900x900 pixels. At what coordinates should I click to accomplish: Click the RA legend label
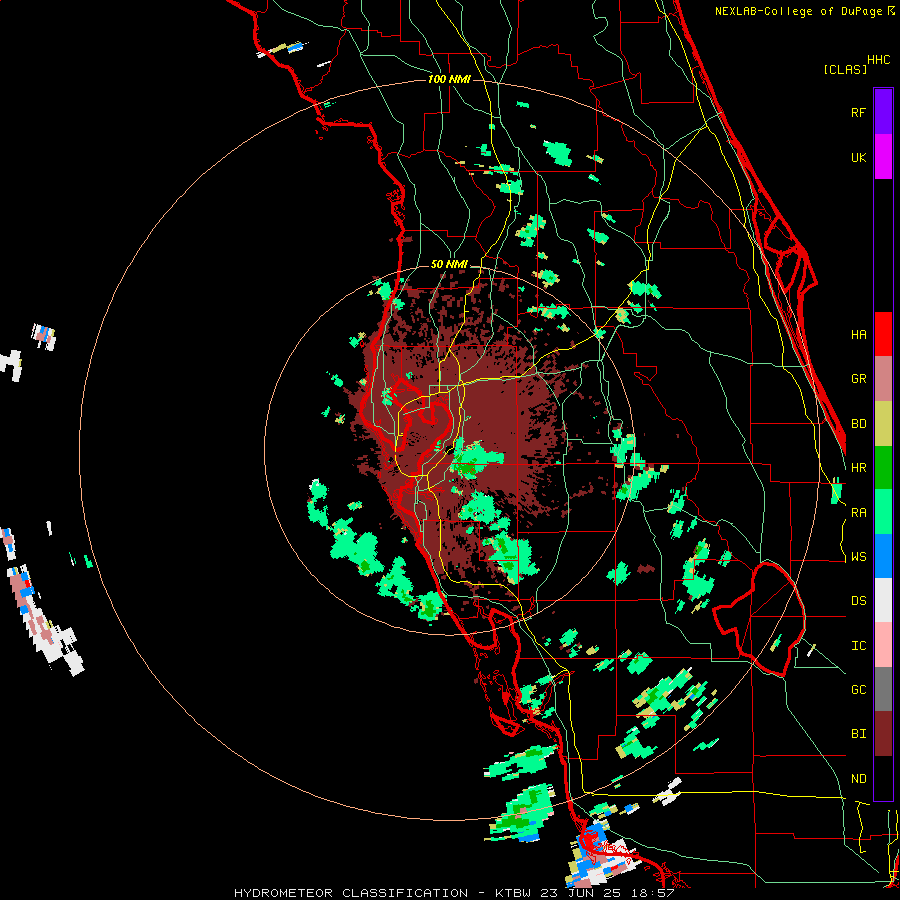pos(859,513)
